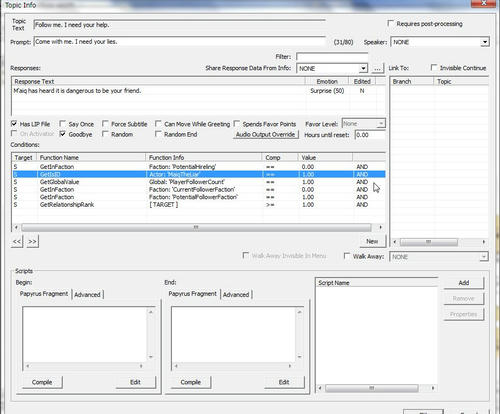Click the previous info '<<' button
The height and width of the screenshot is (414, 500).
[x=17, y=241]
